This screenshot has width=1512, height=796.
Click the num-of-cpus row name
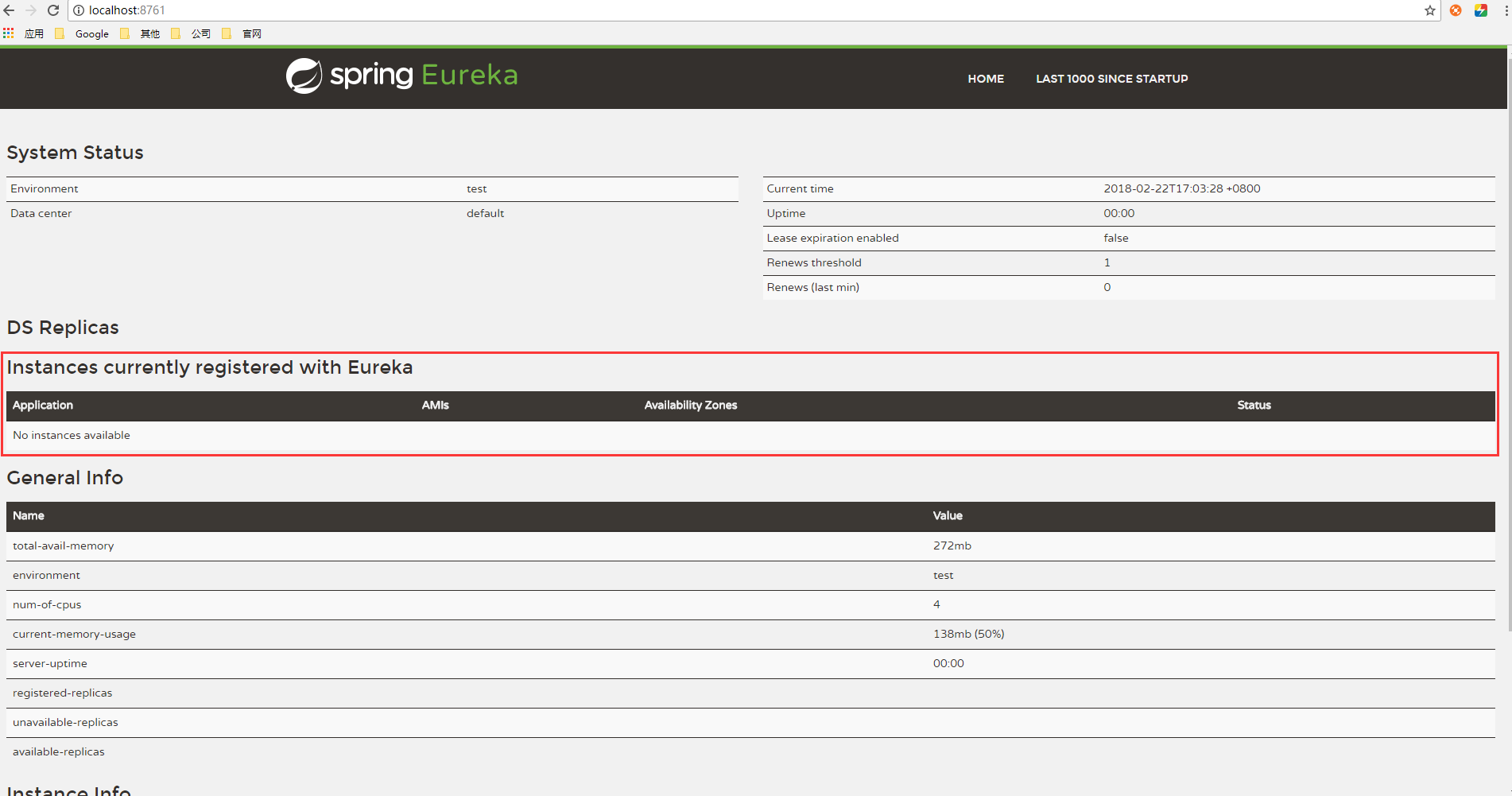click(47, 604)
